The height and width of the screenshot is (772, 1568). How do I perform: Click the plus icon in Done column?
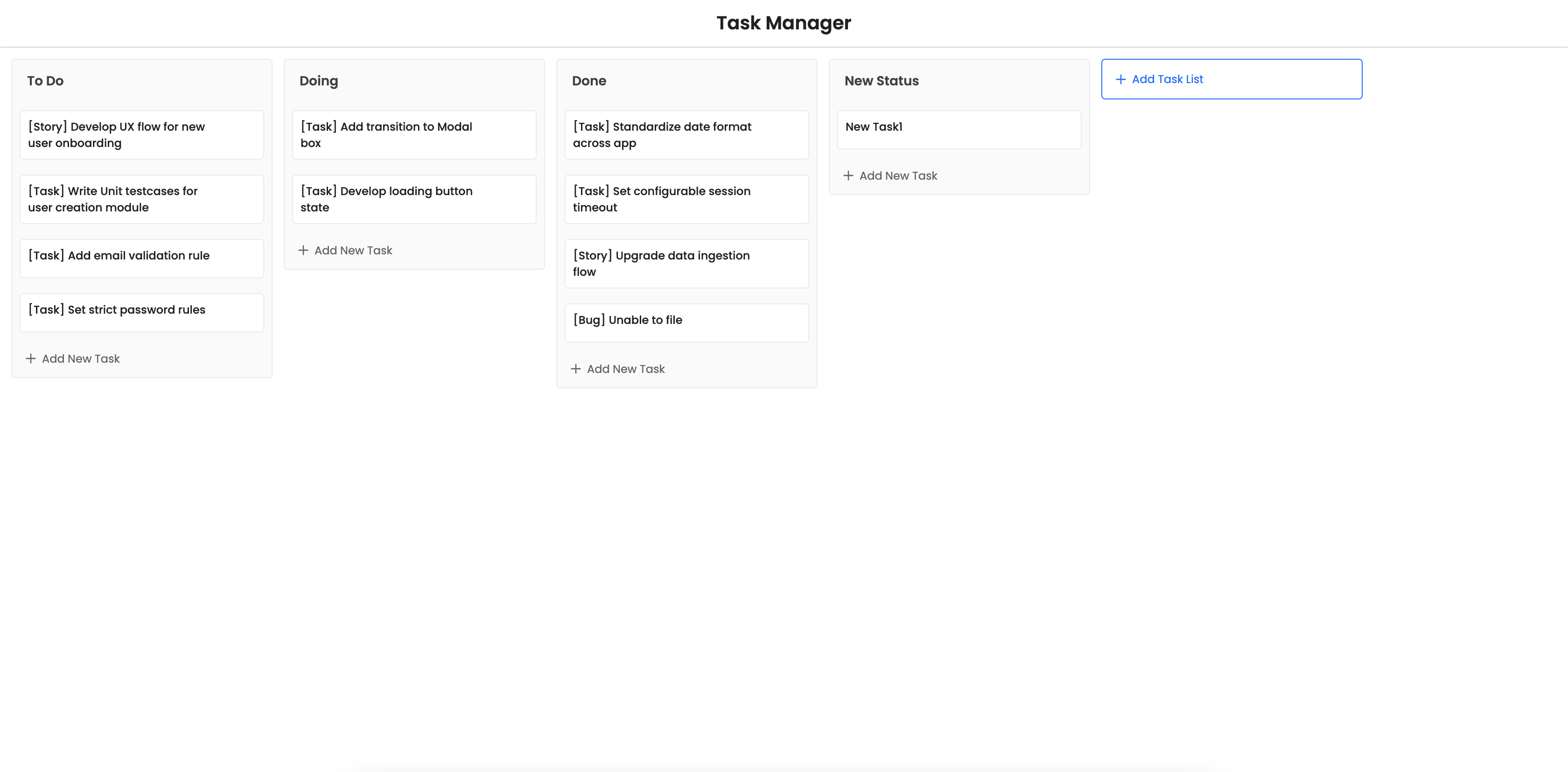click(576, 368)
